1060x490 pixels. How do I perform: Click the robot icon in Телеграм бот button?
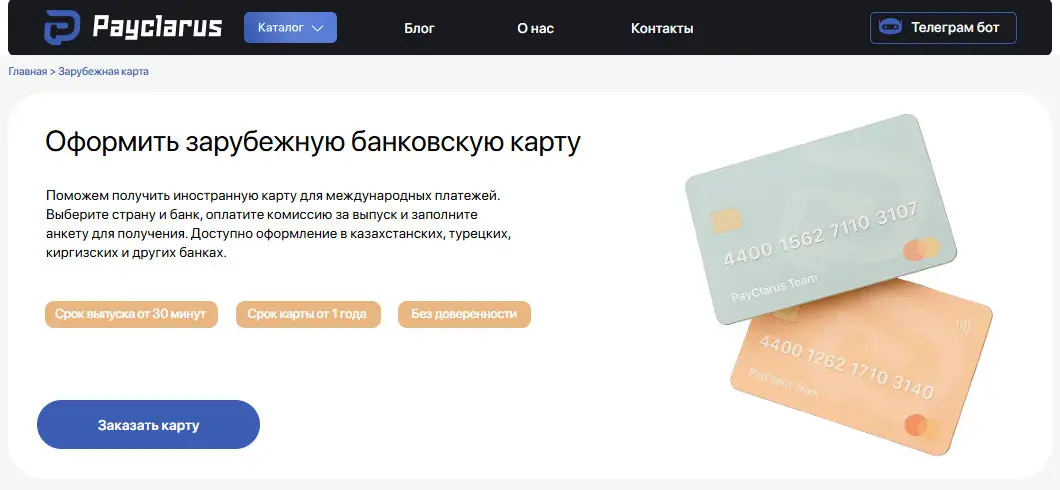pos(890,28)
